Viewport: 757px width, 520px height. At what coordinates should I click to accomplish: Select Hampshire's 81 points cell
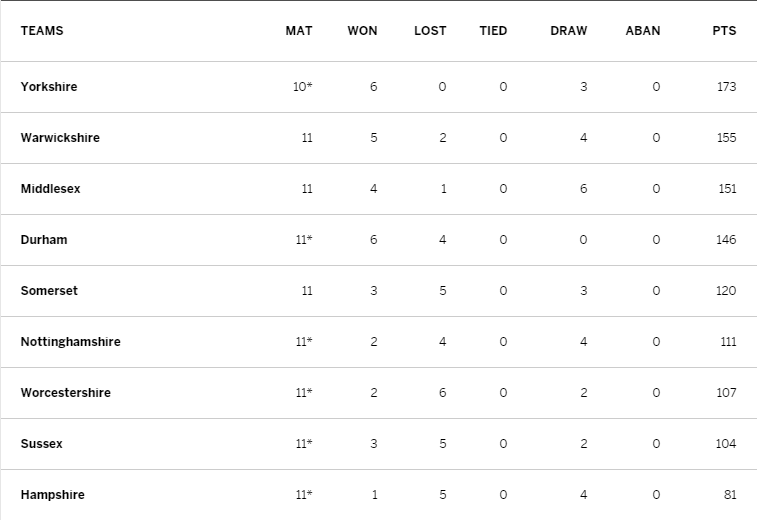pos(730,495)
